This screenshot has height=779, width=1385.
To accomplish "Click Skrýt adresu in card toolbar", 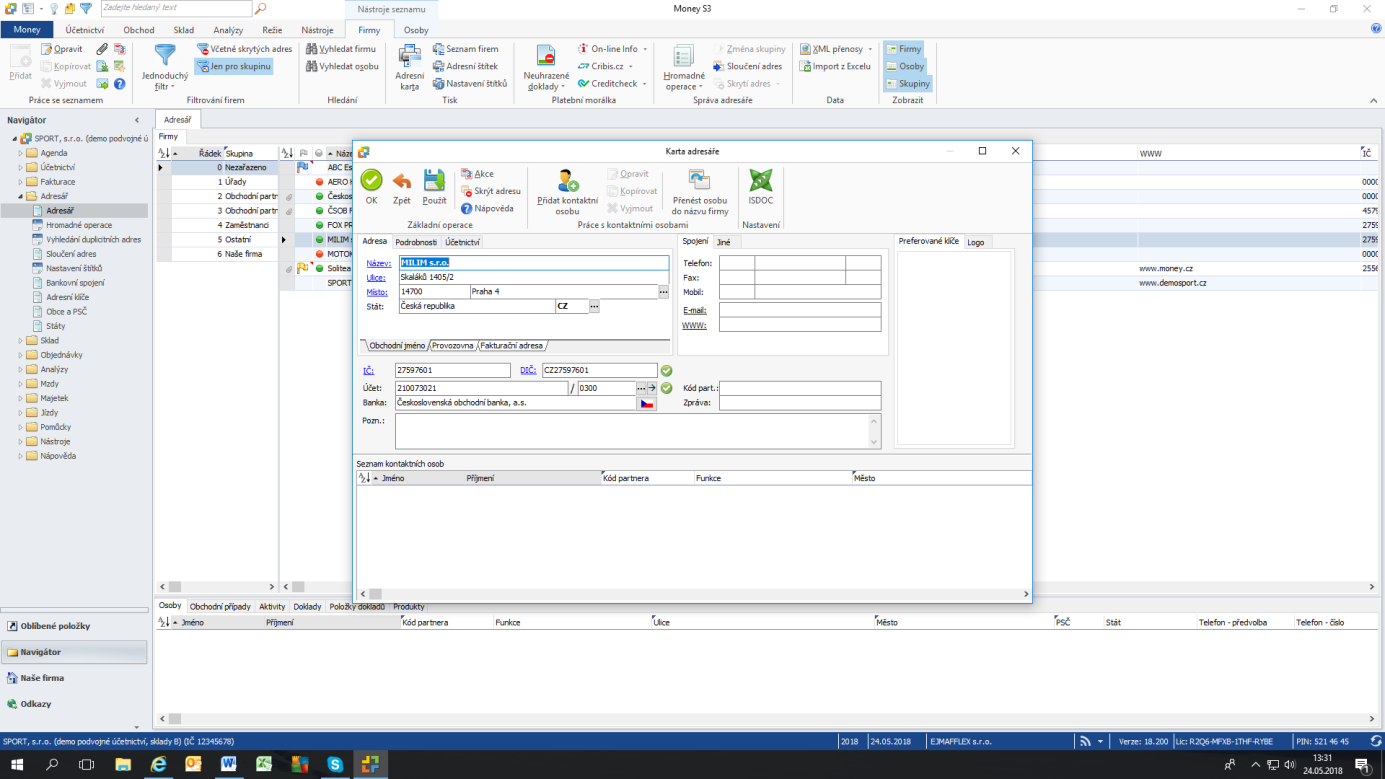I will pos(491,191).
